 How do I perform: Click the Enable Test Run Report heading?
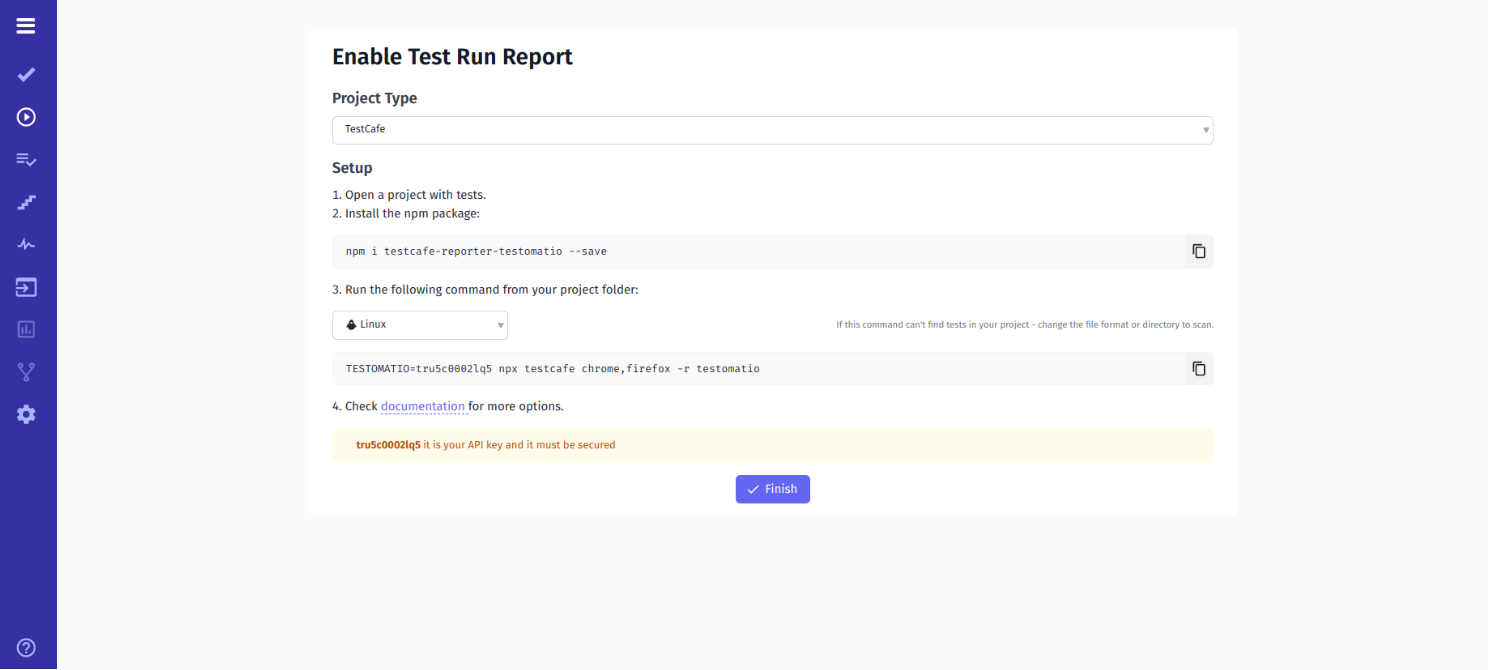(452, 57)
